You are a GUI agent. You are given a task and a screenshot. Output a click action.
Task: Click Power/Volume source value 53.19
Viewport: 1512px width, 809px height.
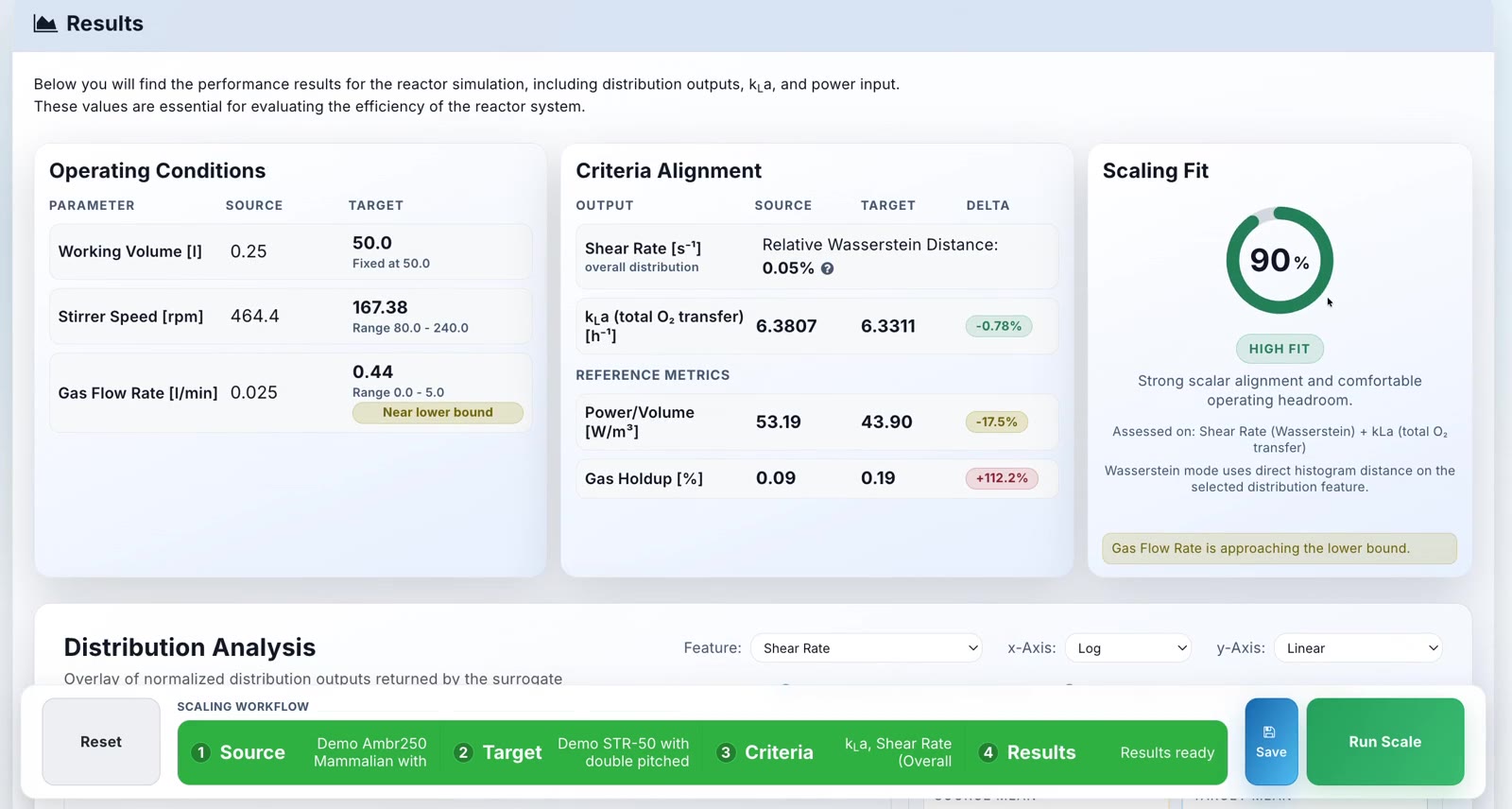pyautogui.click(x=779, y=422)
